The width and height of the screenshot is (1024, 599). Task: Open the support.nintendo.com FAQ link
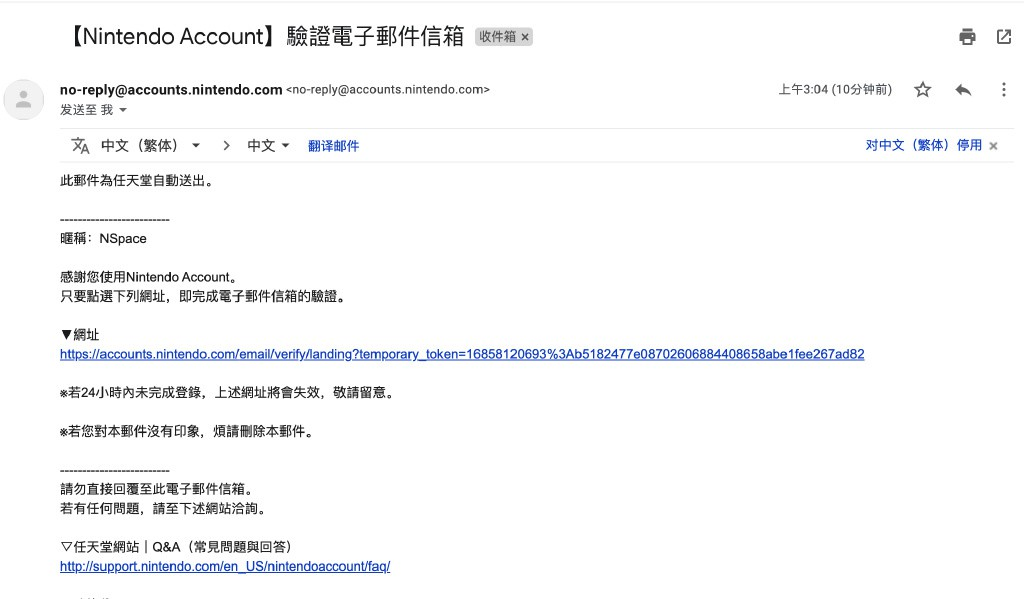click(225, 566)
